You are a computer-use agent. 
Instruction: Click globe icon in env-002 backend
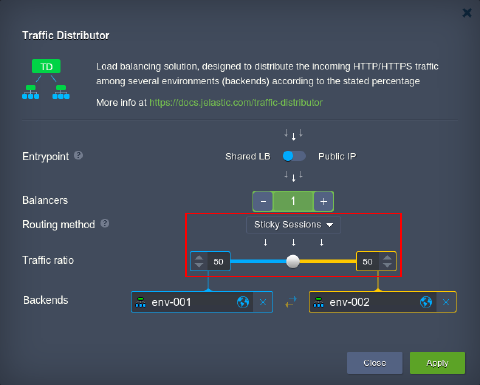click(x=426, y=302)
